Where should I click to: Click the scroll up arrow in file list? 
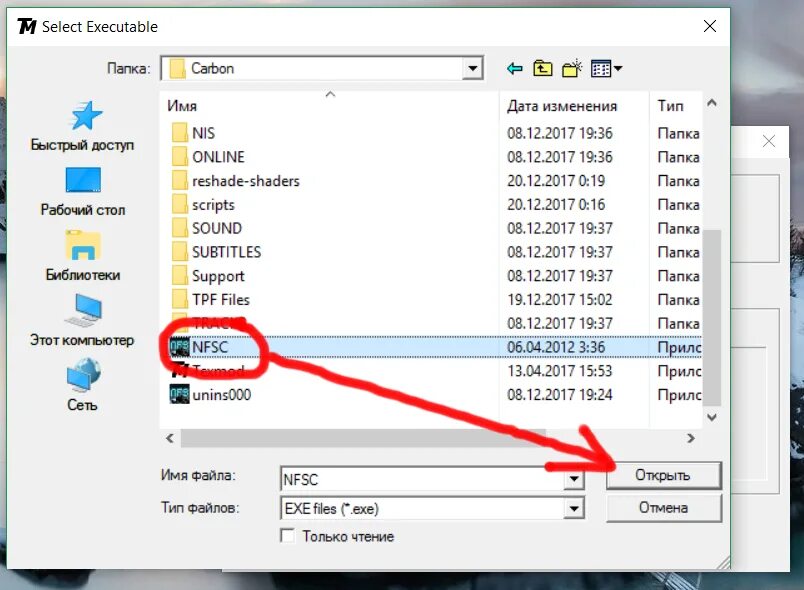click(x=712, y=103)
